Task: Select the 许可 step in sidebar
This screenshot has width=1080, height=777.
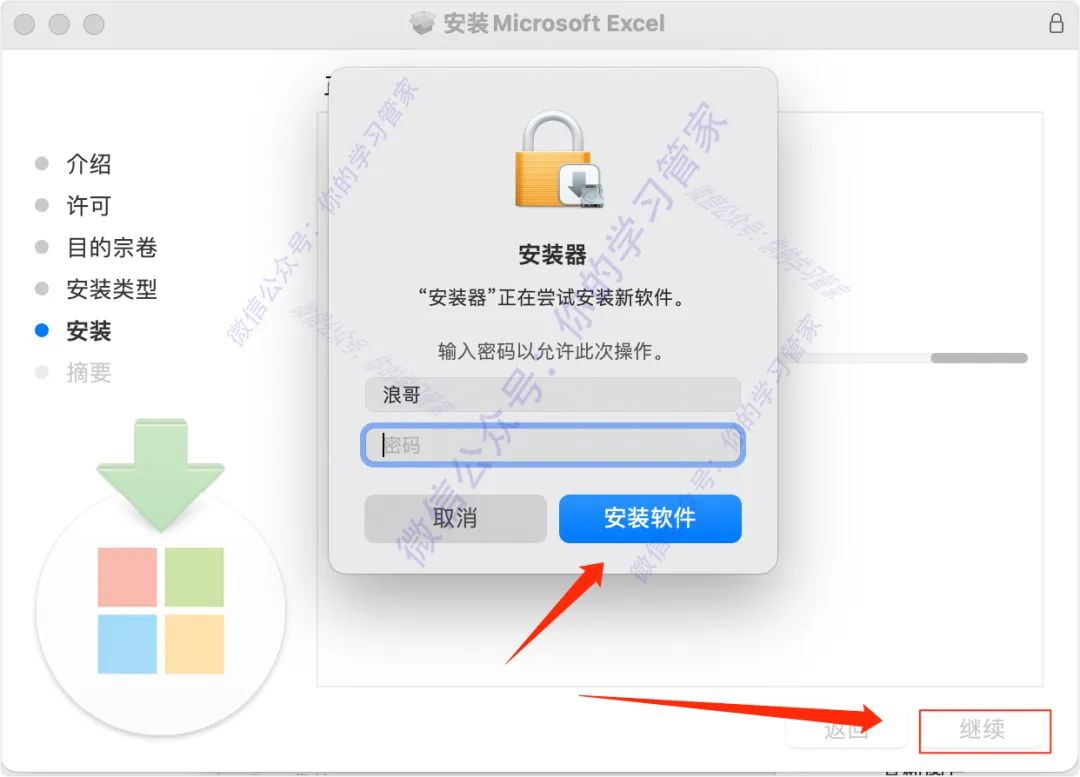Action: coord(88,205)
